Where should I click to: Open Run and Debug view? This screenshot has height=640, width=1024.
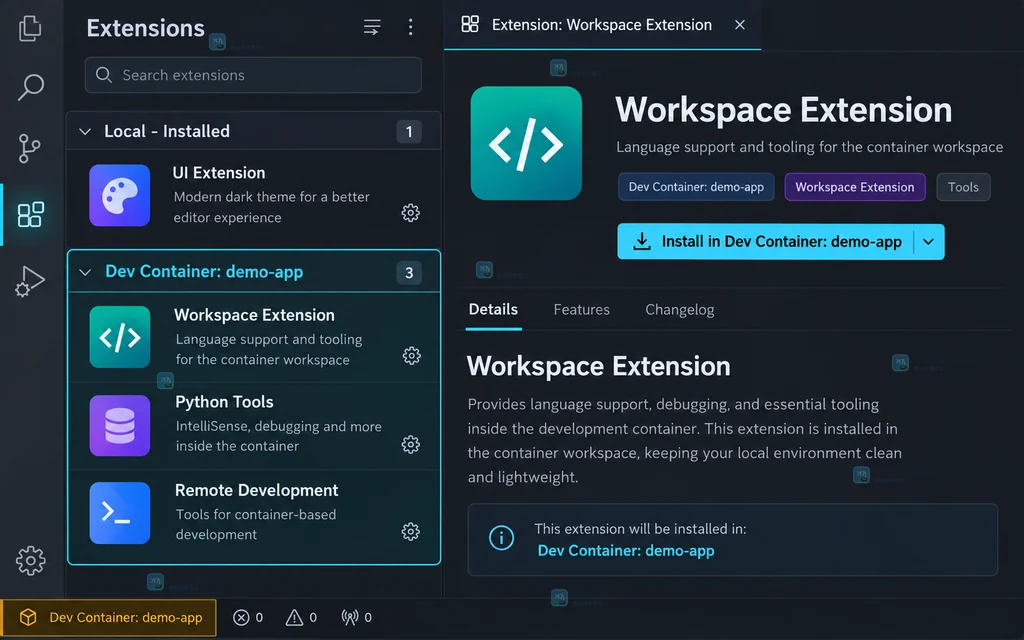tap(30, 281)
